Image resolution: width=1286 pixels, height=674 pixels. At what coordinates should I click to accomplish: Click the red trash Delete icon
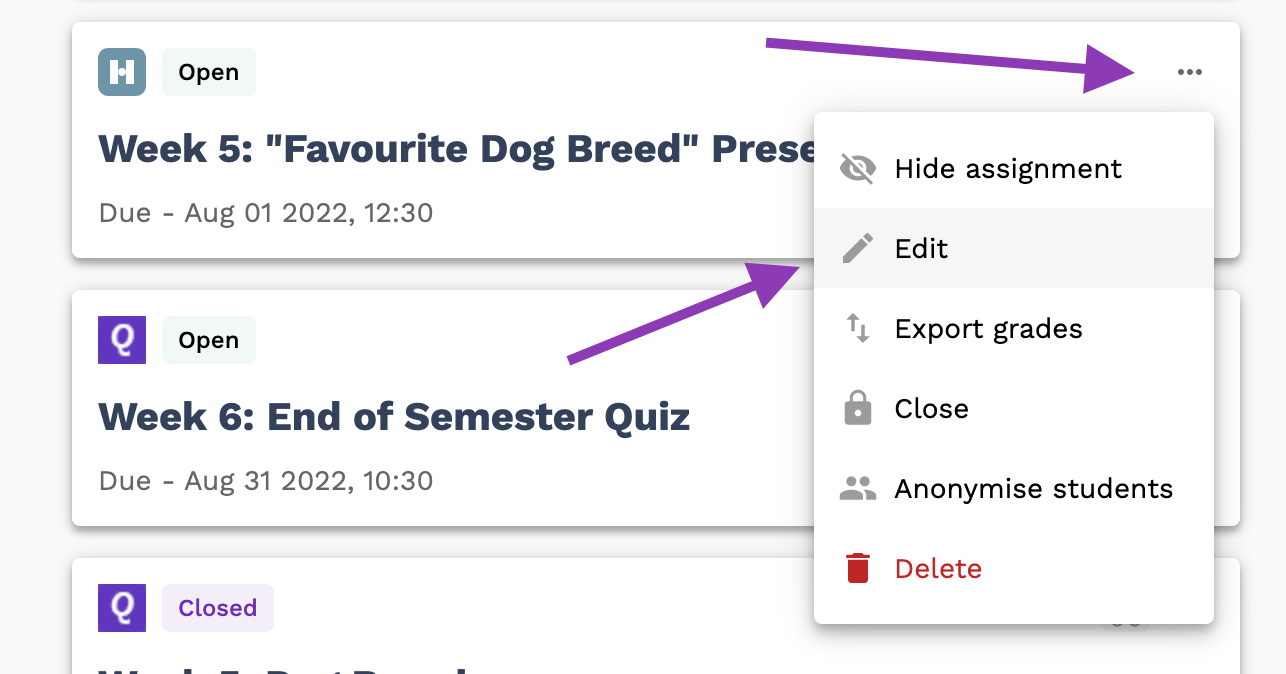[857, 568]
